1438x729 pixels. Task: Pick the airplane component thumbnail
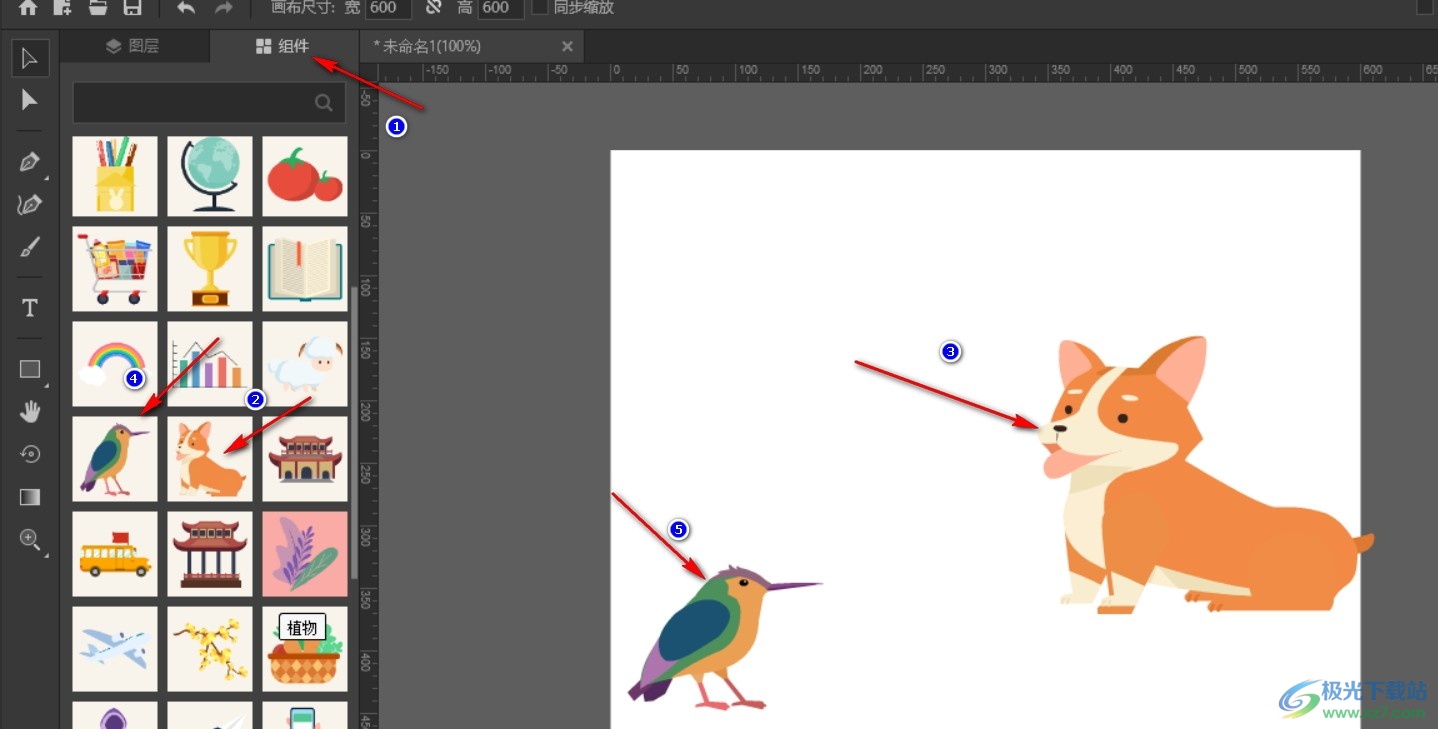[x=115, y=649]
